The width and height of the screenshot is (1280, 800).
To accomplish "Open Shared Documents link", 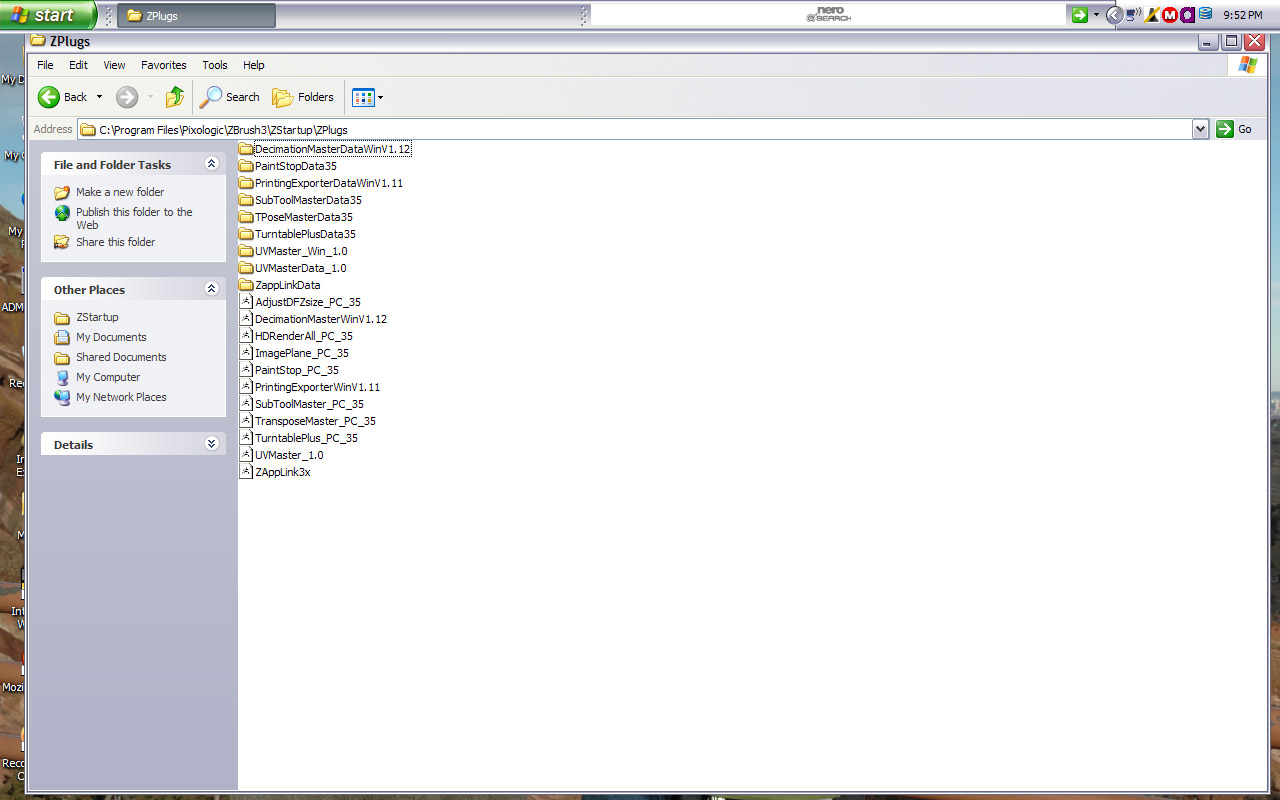I will [121, 357].
